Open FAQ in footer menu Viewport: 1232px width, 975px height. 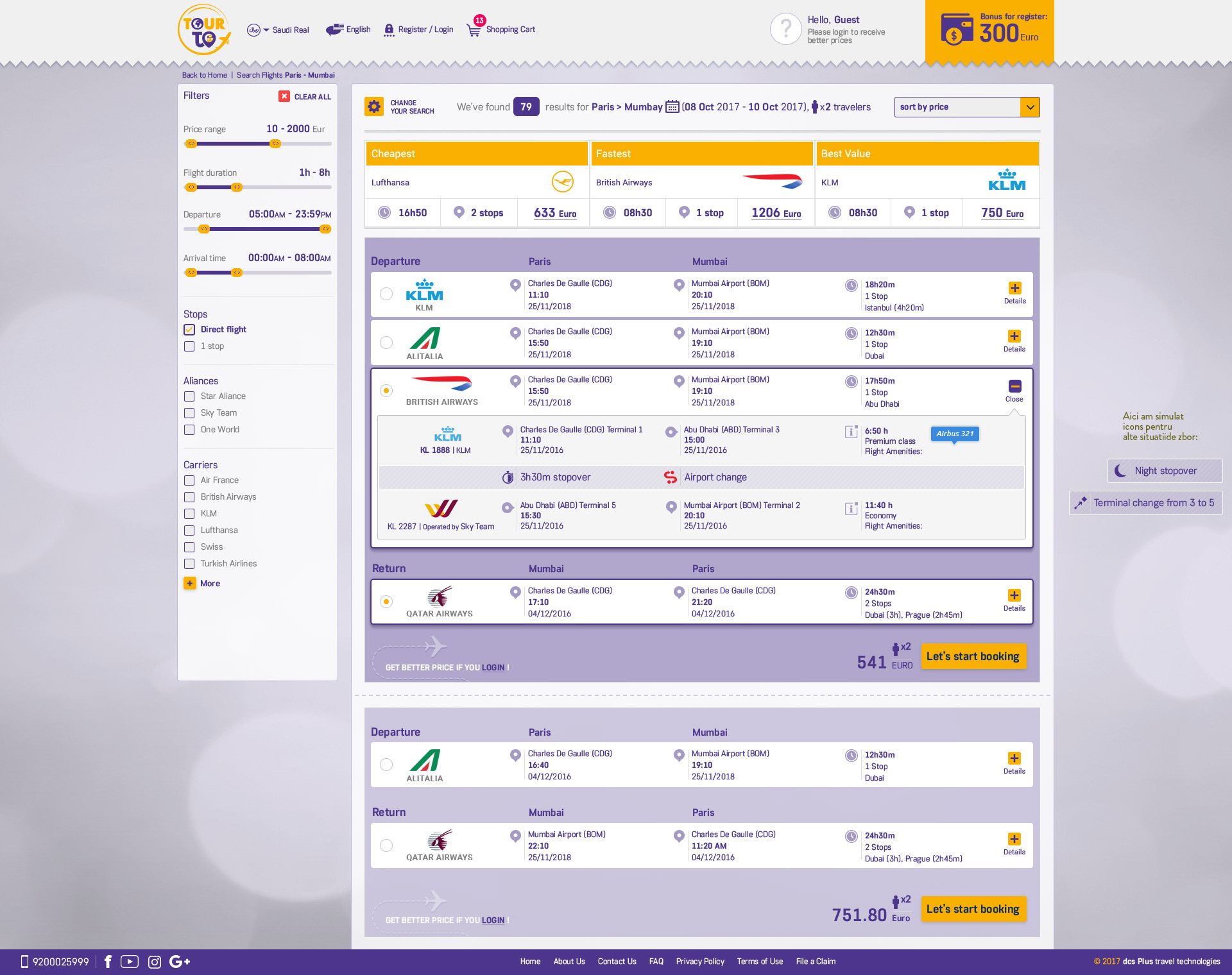pyautogui.click(x=656, y=962)
